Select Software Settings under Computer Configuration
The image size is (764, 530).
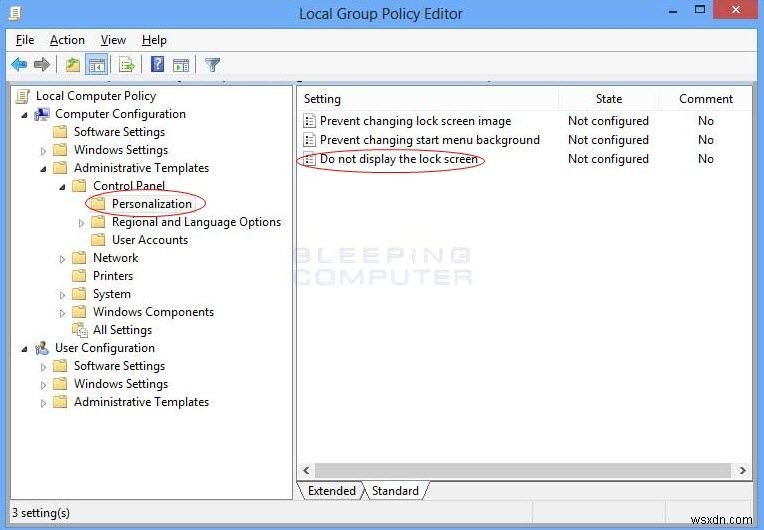[x=119, y=132]
